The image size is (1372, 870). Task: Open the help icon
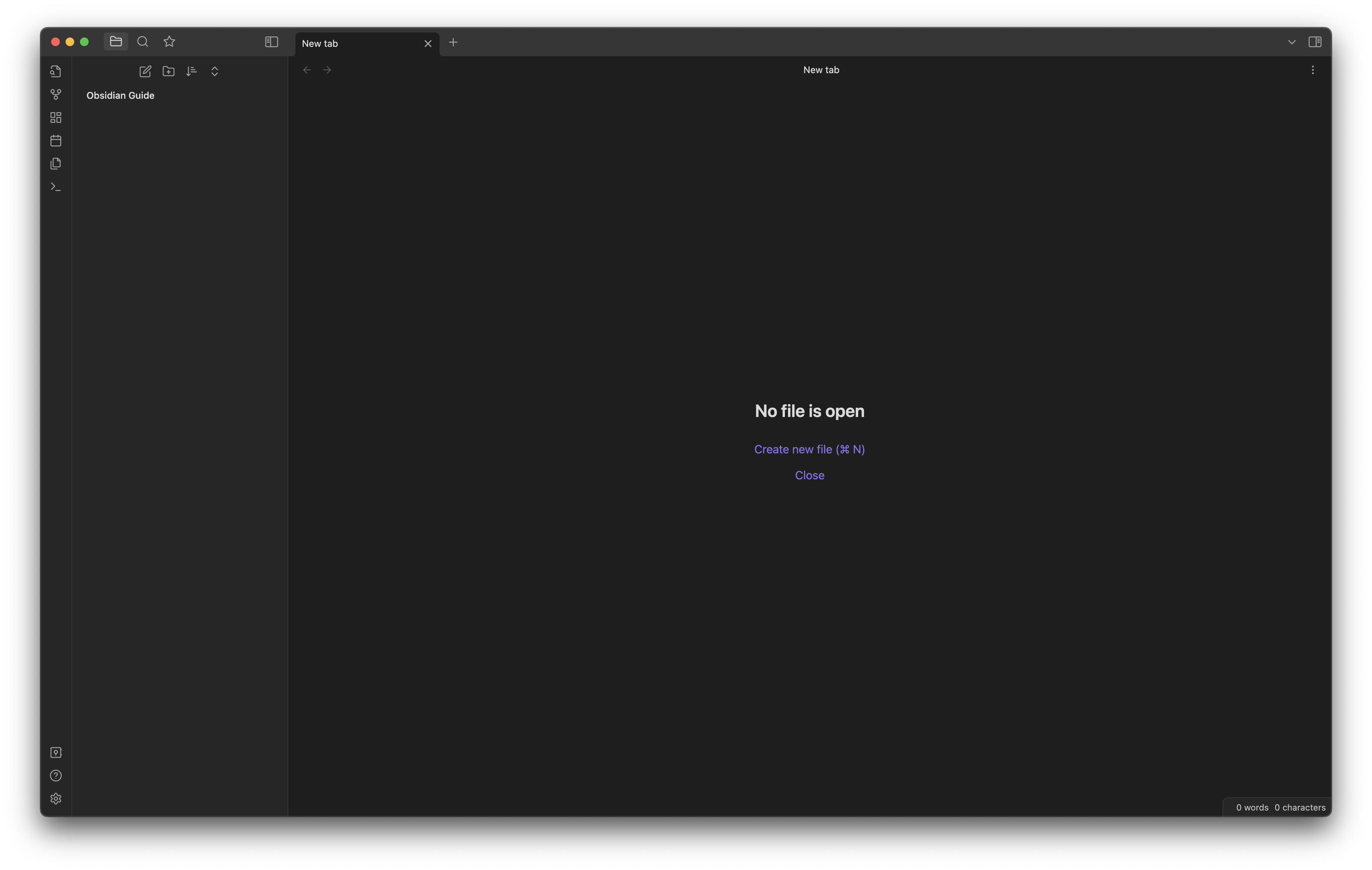tap(56, 775)
